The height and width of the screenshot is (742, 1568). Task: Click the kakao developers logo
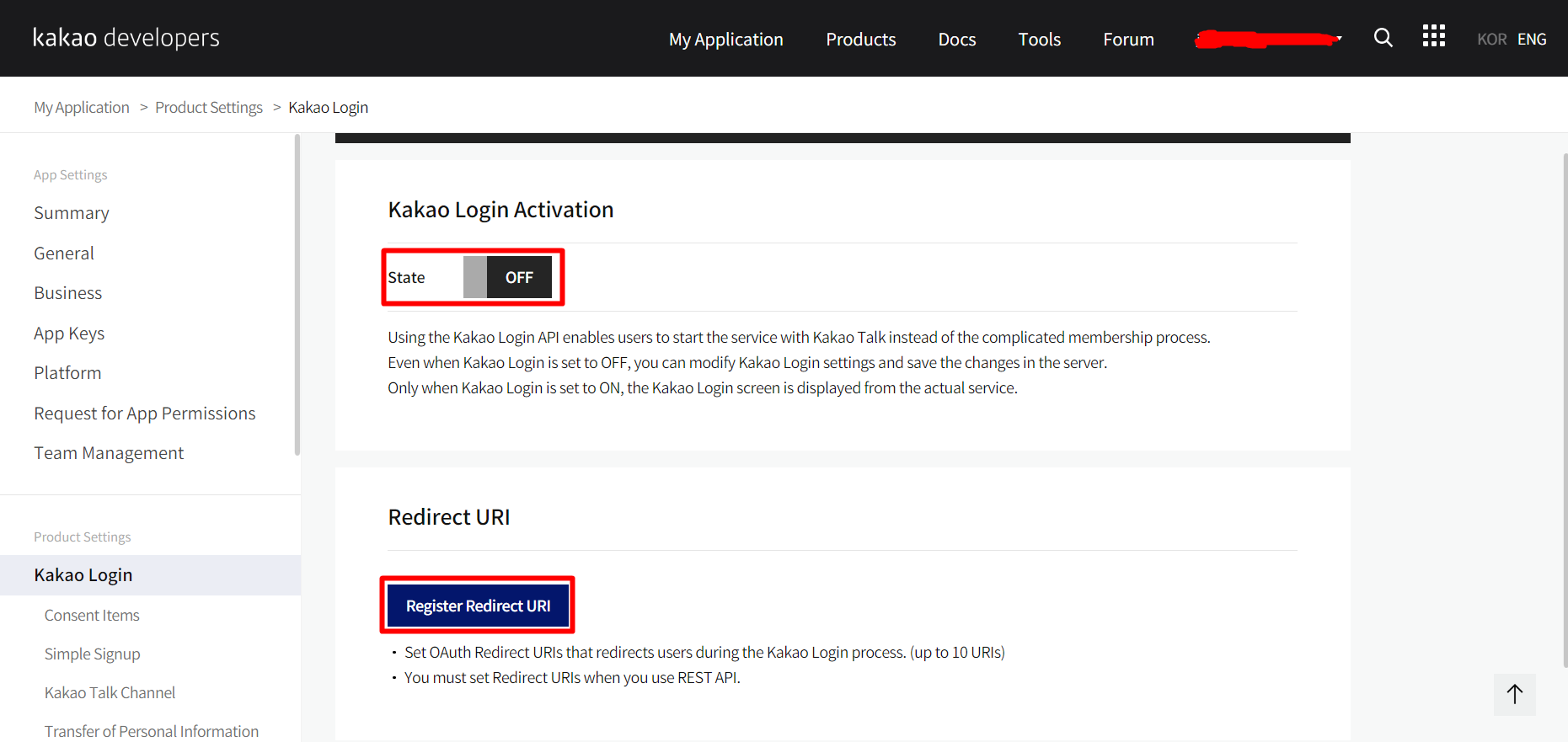coord(126,38)
